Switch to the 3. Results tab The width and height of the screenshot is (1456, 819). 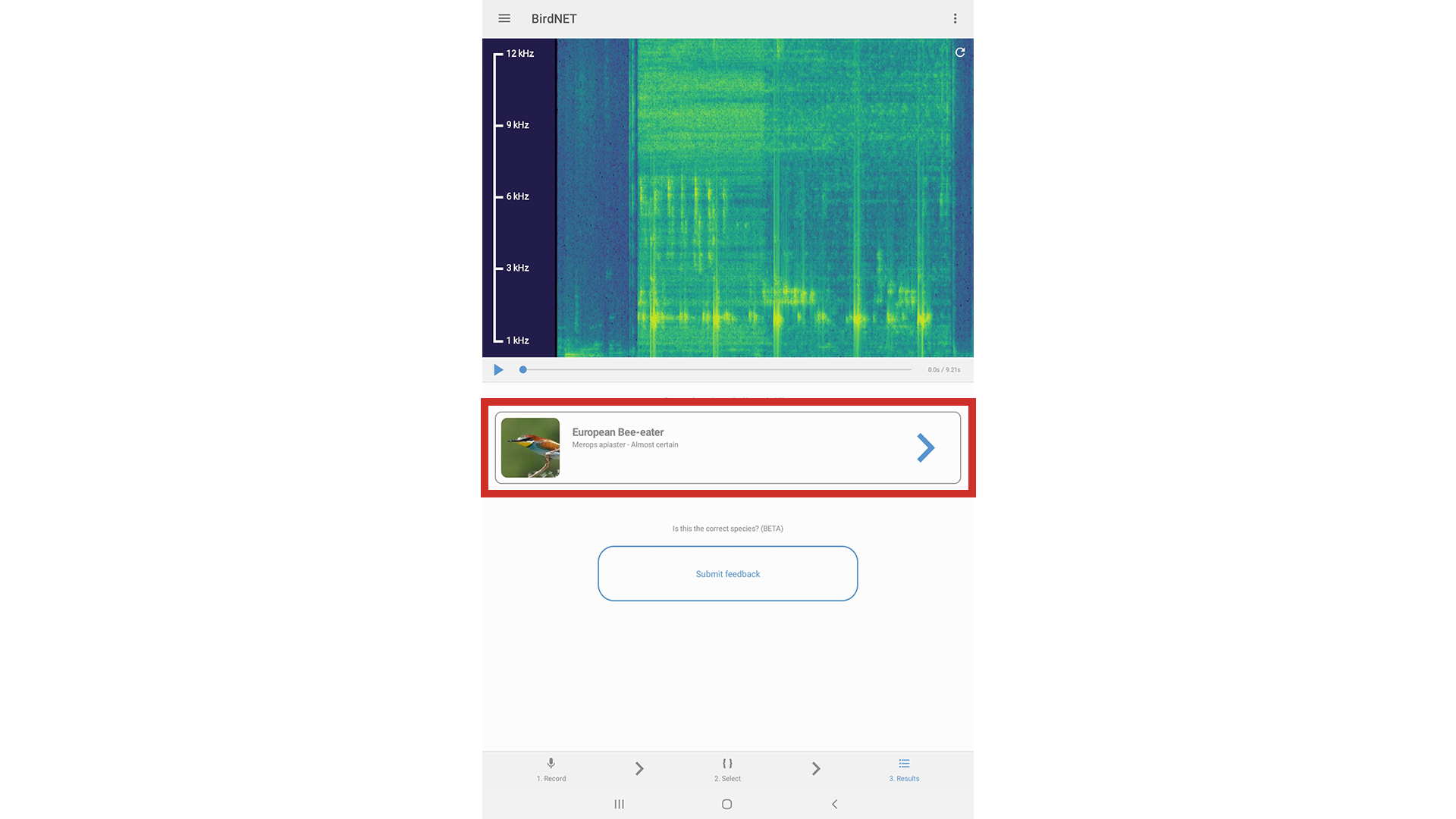[904, 770]
